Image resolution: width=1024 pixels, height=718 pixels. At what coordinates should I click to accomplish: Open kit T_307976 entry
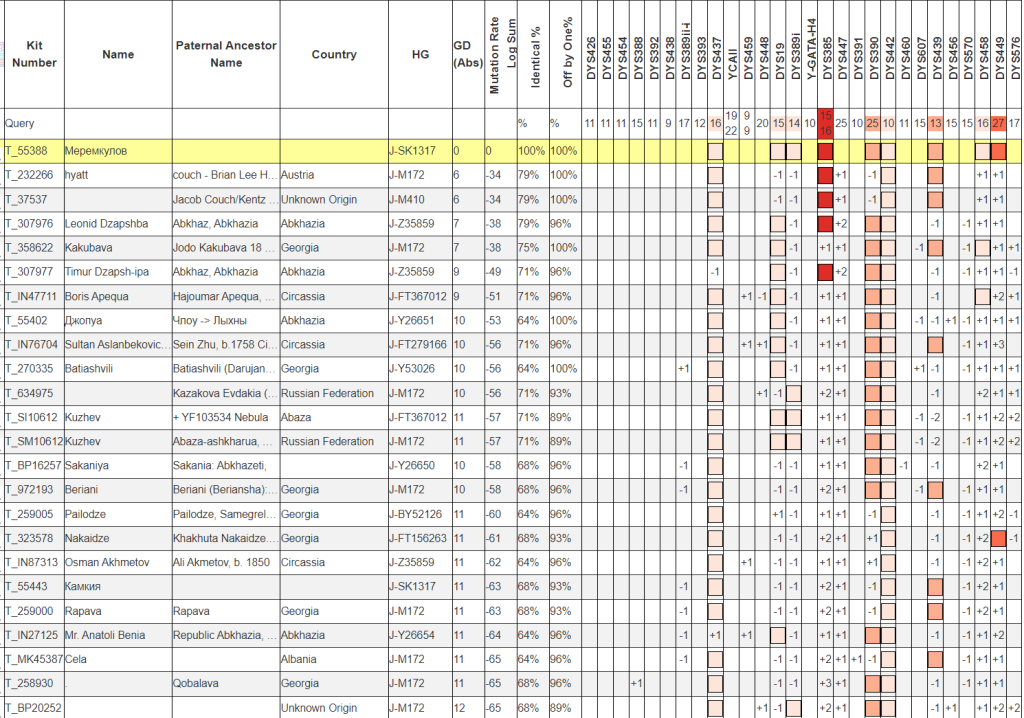tap(31, 223)
